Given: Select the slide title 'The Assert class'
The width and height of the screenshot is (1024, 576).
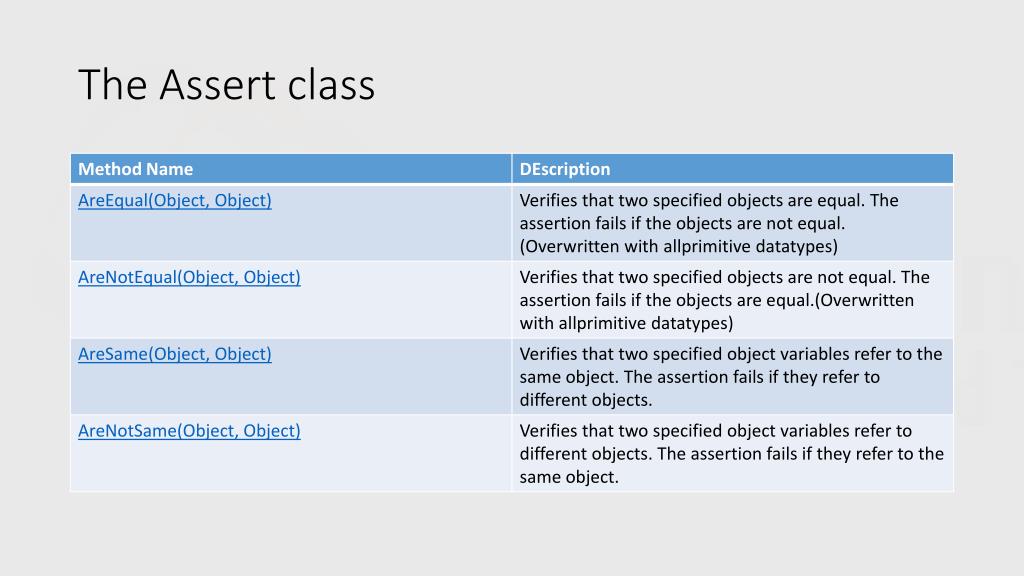Looking at the screenshot, I should pos(227,85).
